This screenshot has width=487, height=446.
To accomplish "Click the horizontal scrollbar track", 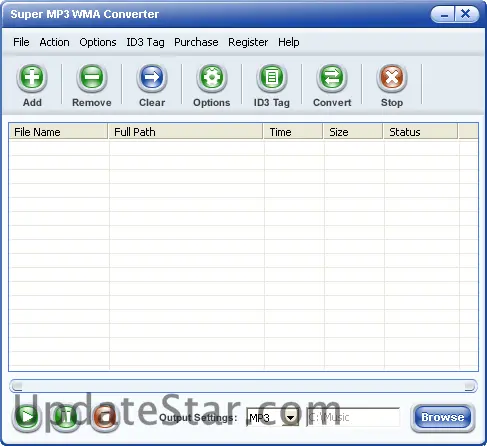I will [243, 386].
